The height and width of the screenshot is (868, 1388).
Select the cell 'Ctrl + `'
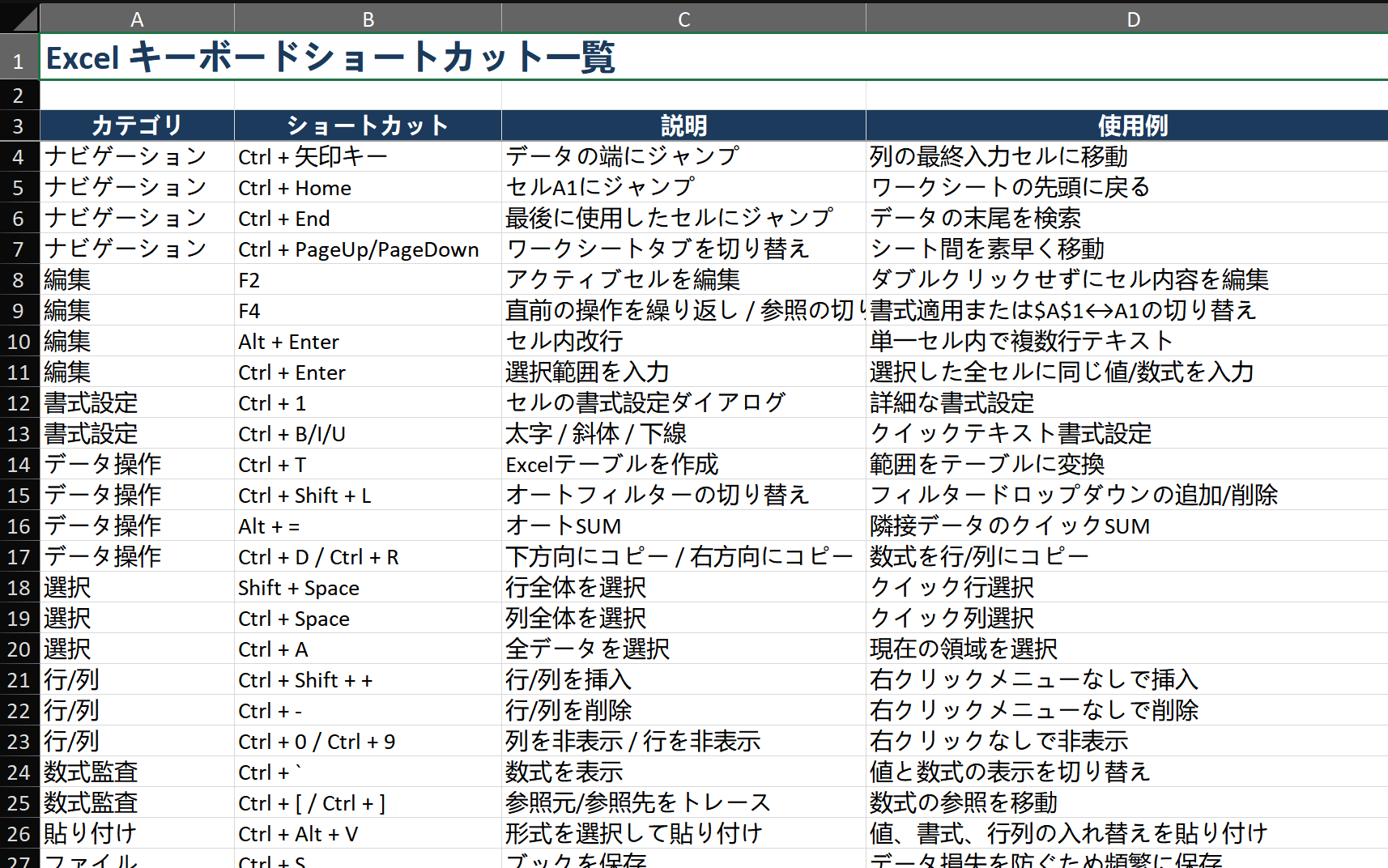point(368,772)
